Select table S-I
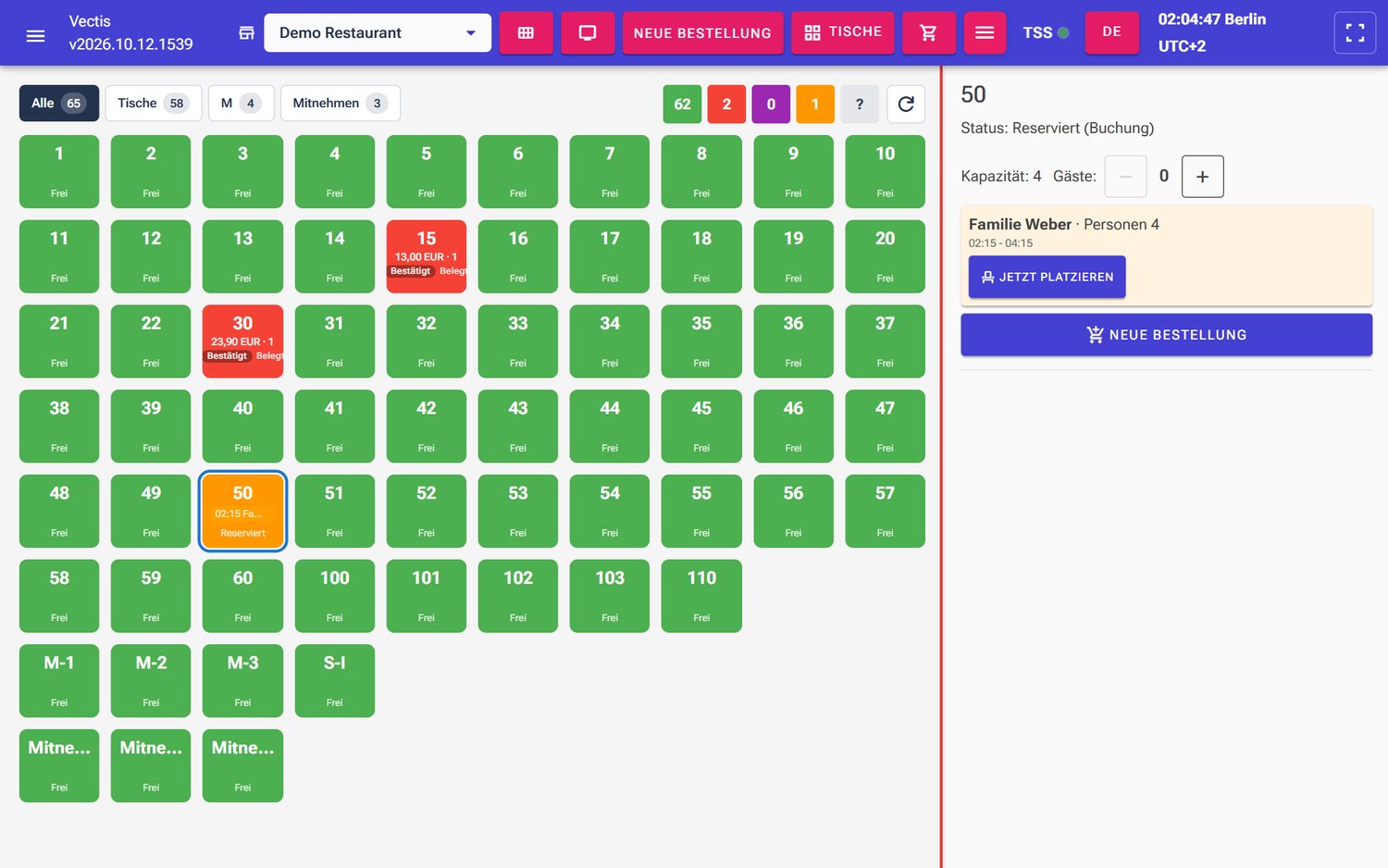 pos(334,681)
